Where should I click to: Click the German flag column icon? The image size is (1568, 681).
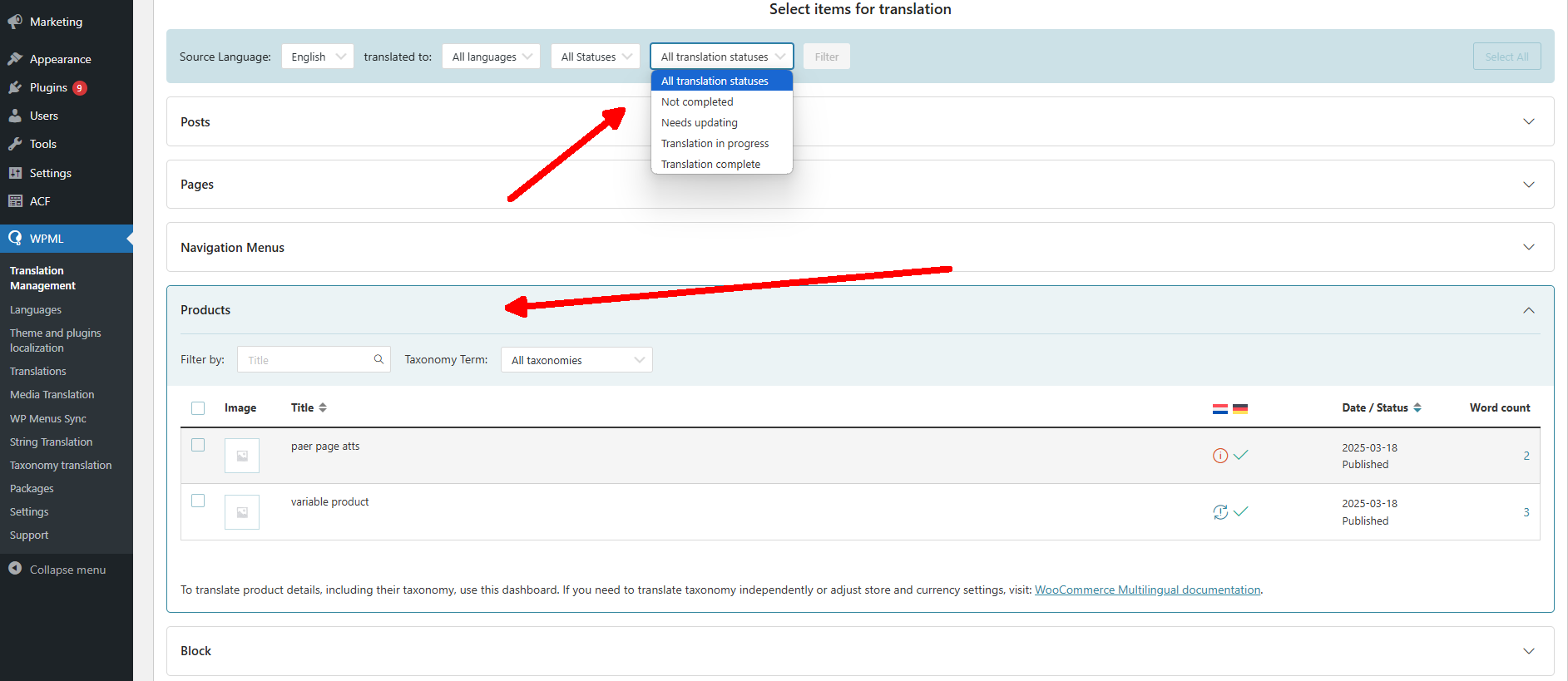click(1240, 408)
